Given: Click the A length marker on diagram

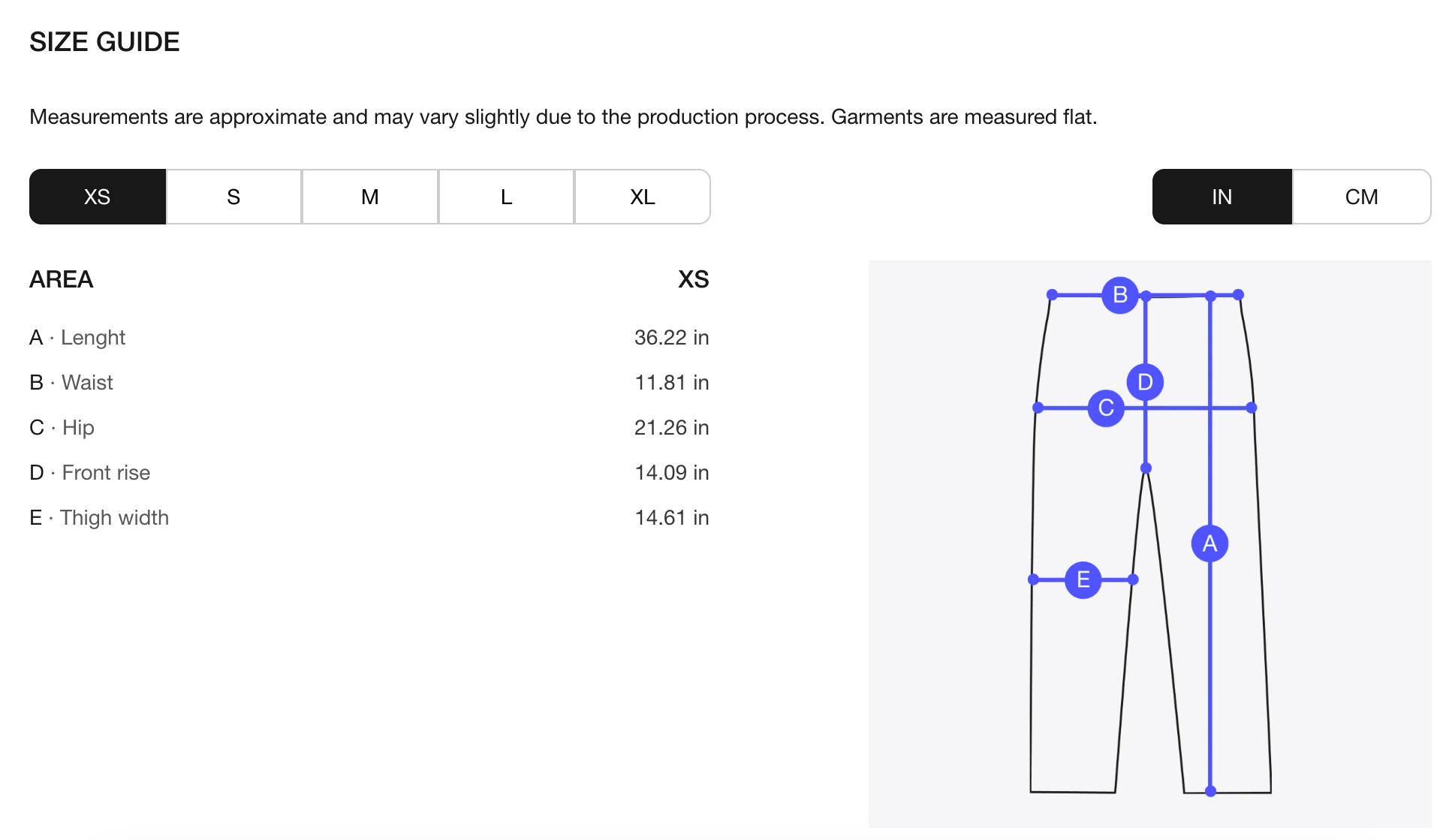Looking at the screenshot, I should [x=1210, y=543].
